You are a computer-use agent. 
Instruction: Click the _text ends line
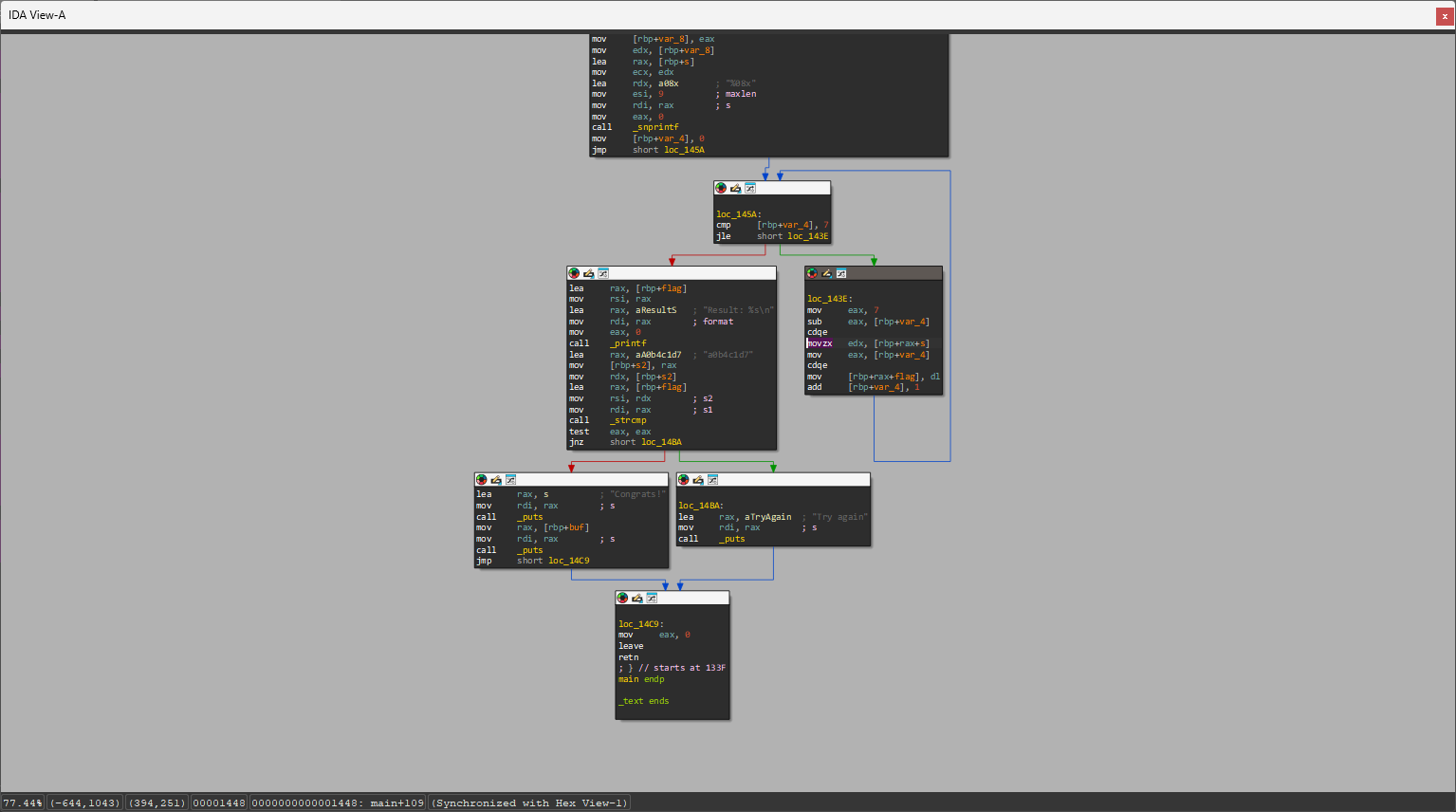click(x=644, y=701)
